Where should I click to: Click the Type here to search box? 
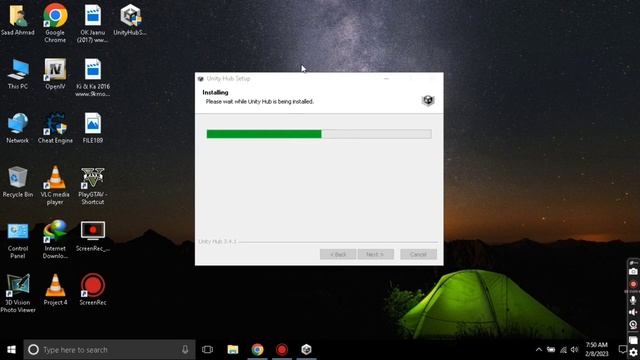point(109,350)
